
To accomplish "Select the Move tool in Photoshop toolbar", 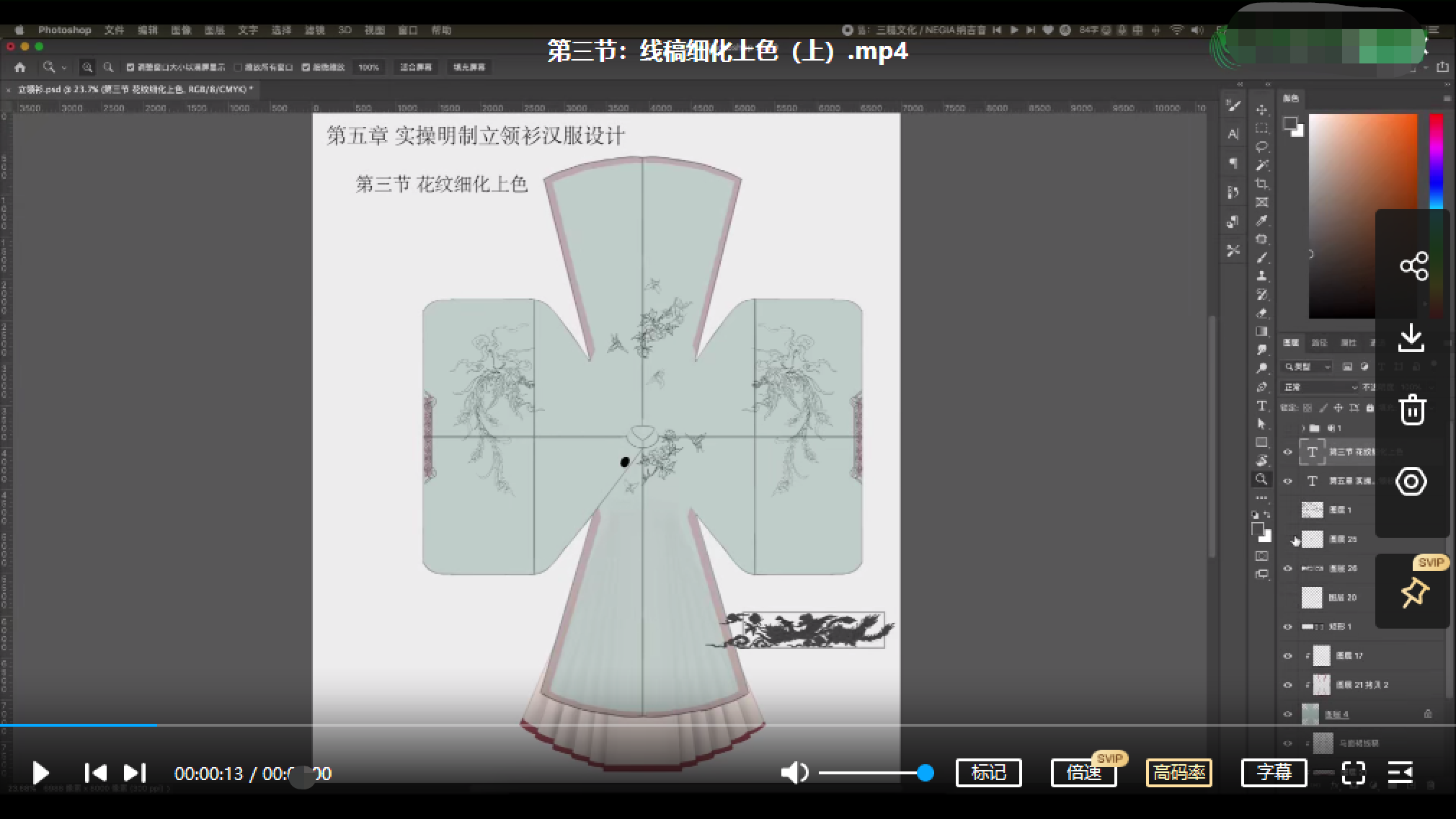I will pyautogui.click(x=1261, y=110).
